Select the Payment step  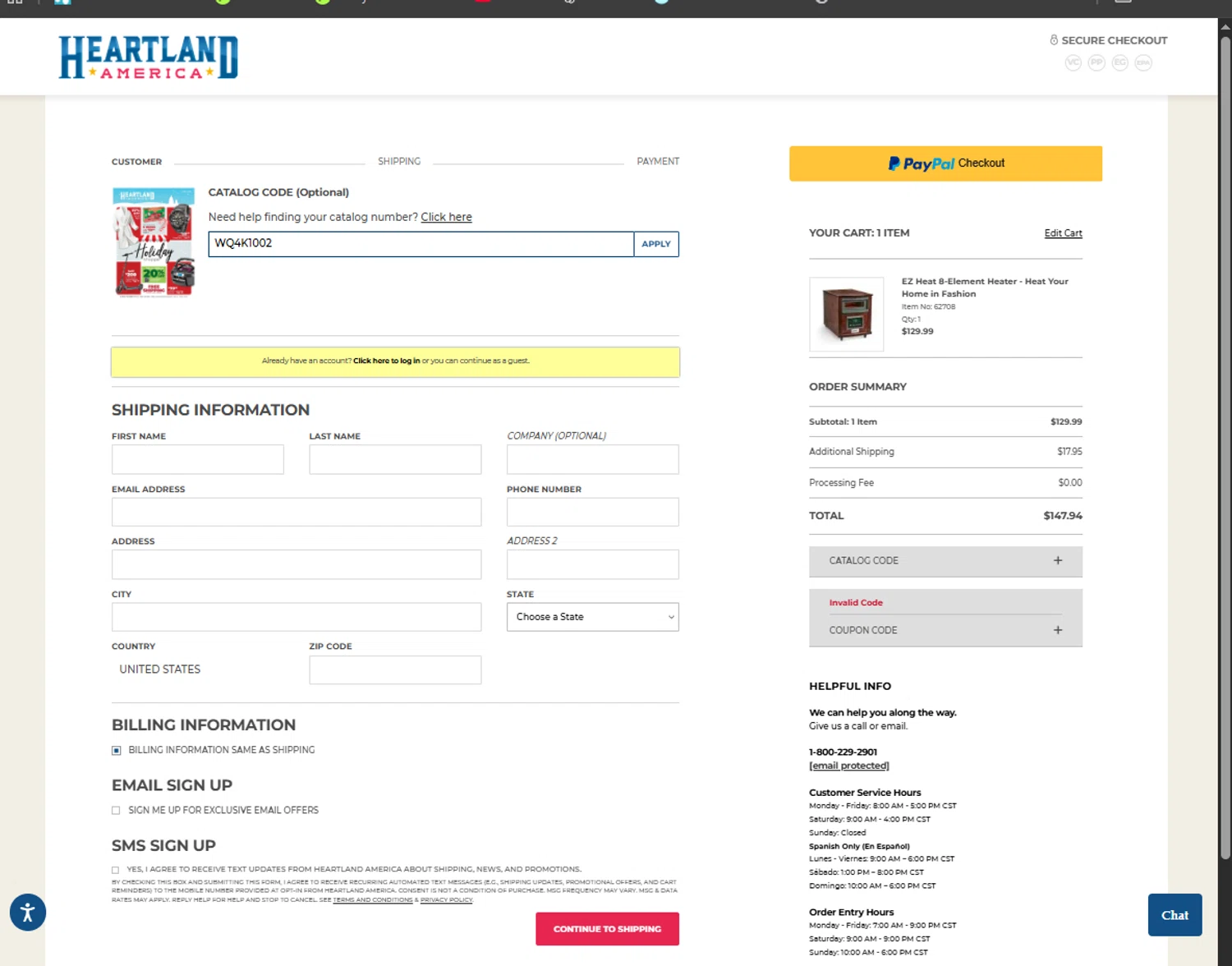[x=658, y=162]
